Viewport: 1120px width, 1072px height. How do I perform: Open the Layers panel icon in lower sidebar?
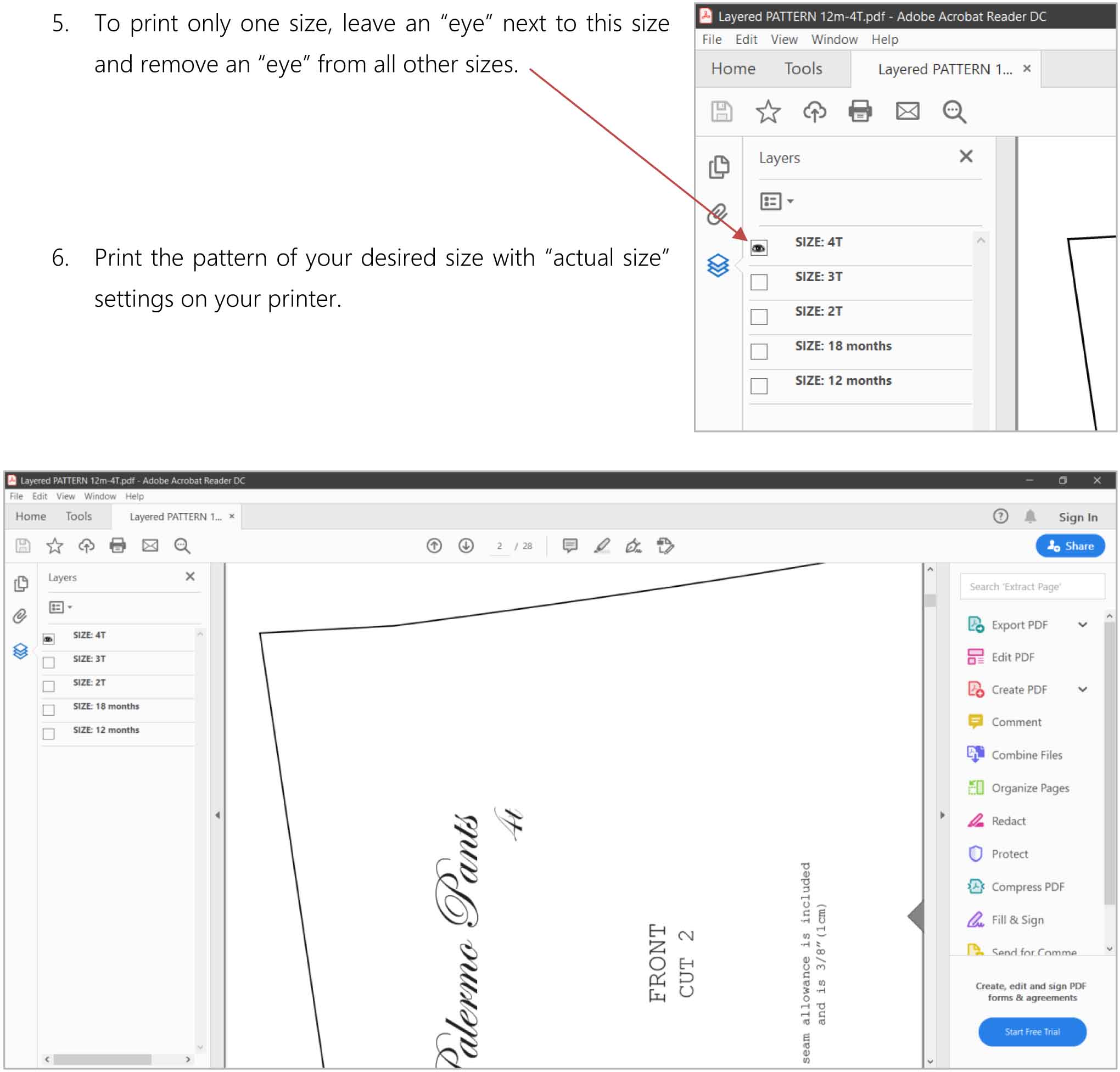[20, 651]
